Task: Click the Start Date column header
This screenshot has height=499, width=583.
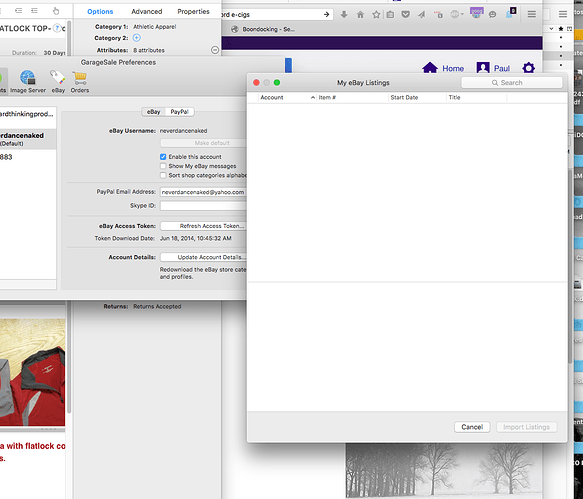Action: (x=417, y=97)
